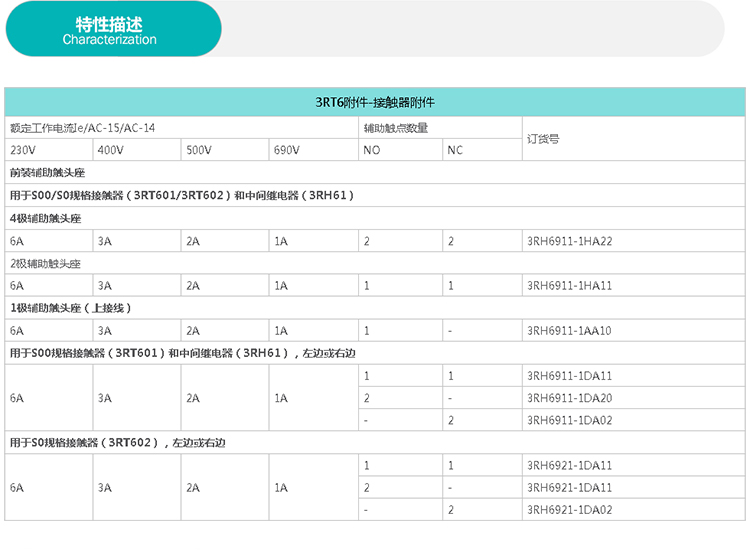
Task: Click 1A in the 3RH6911-1HA11 row
Action: (281, 286)
